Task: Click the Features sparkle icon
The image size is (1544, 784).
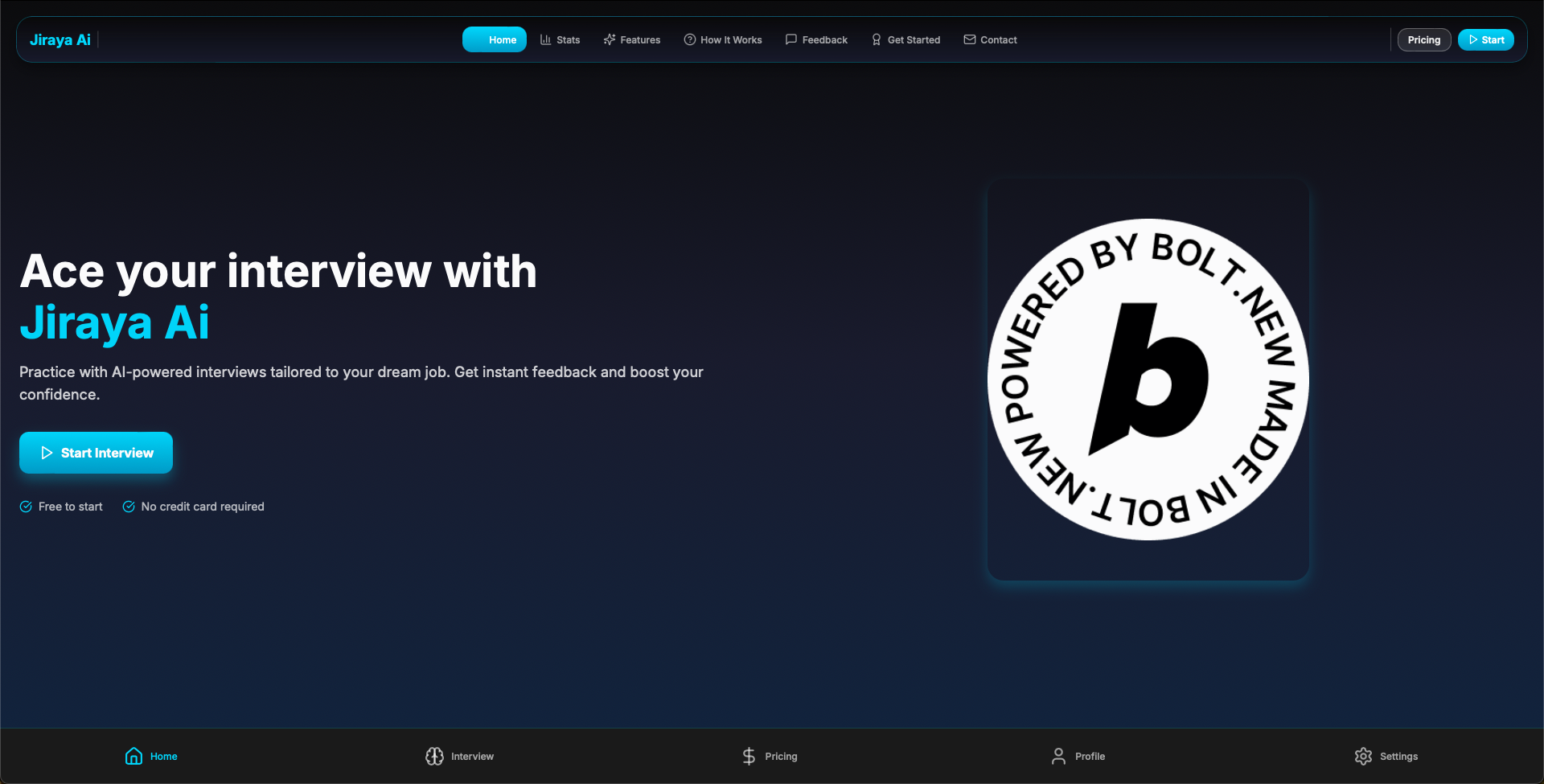Action: [x=610, y=39]
